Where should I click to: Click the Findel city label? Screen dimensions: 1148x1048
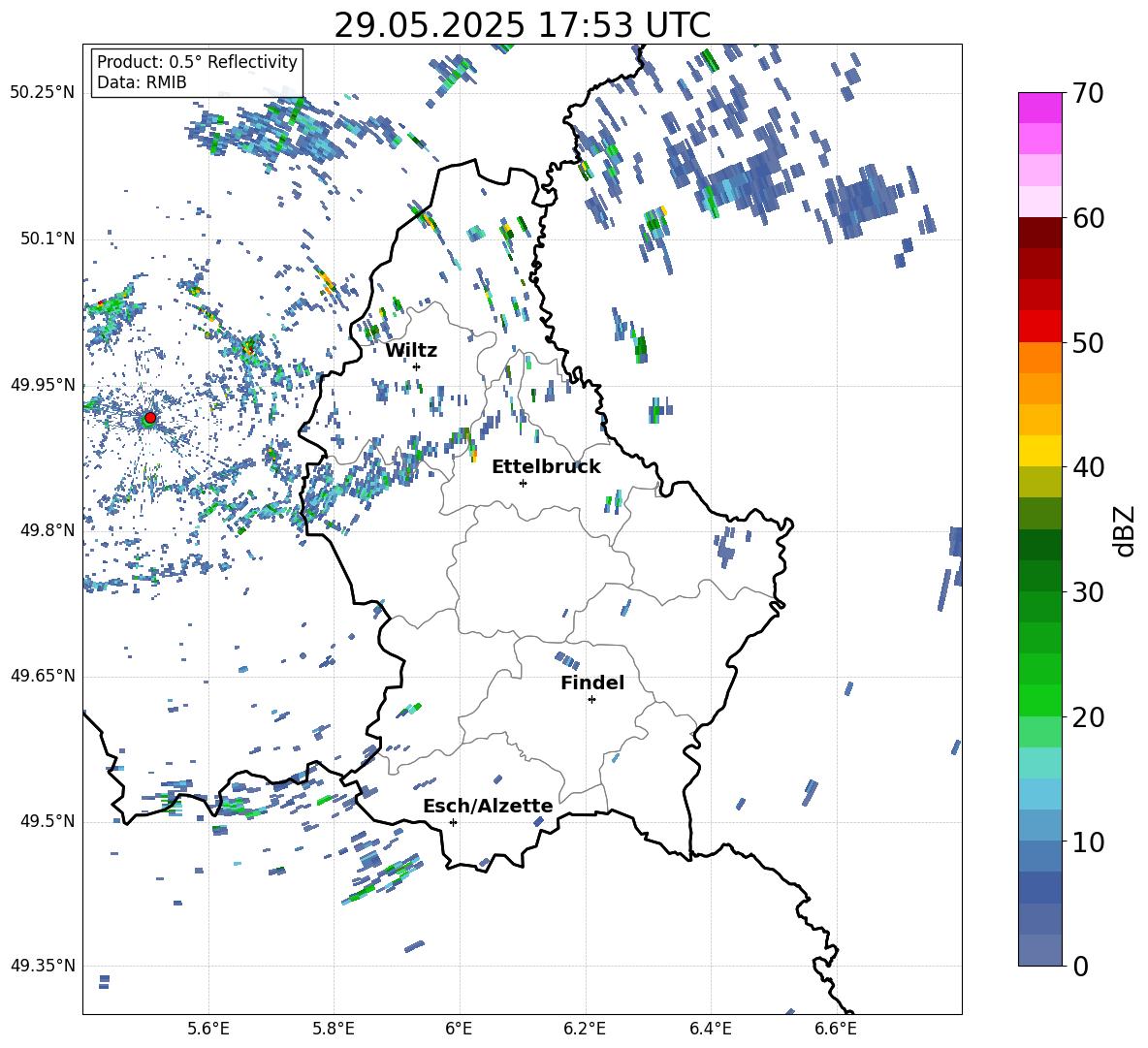pos(592,683)
